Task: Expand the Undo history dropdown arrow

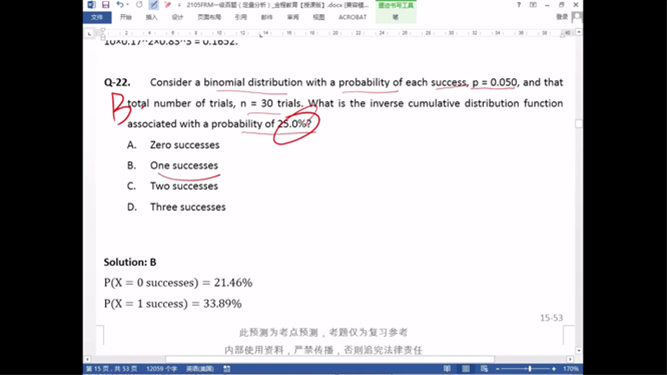Action: pos(128,5)
